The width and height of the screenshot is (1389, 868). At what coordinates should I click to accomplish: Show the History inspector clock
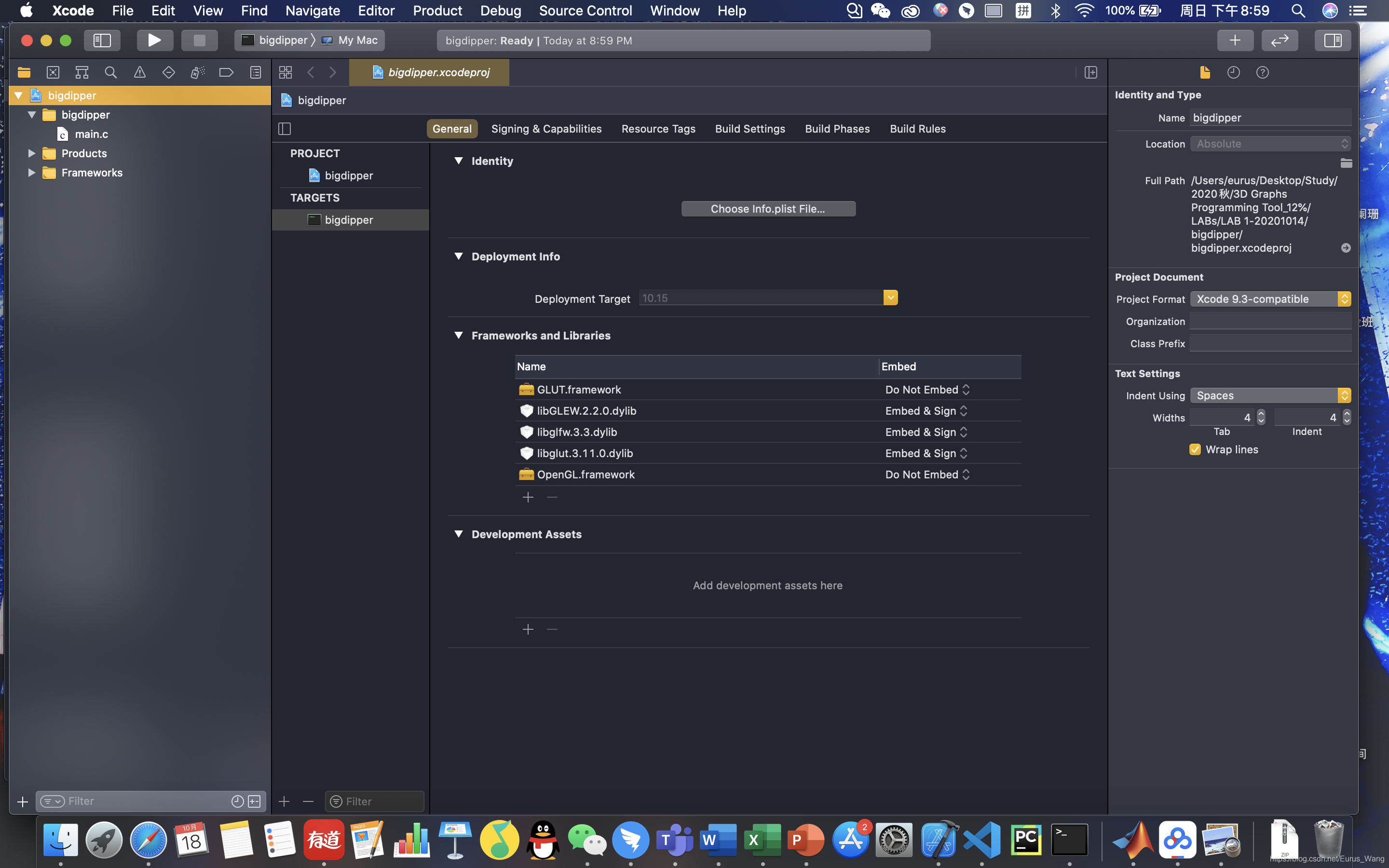pos(1233,72)
